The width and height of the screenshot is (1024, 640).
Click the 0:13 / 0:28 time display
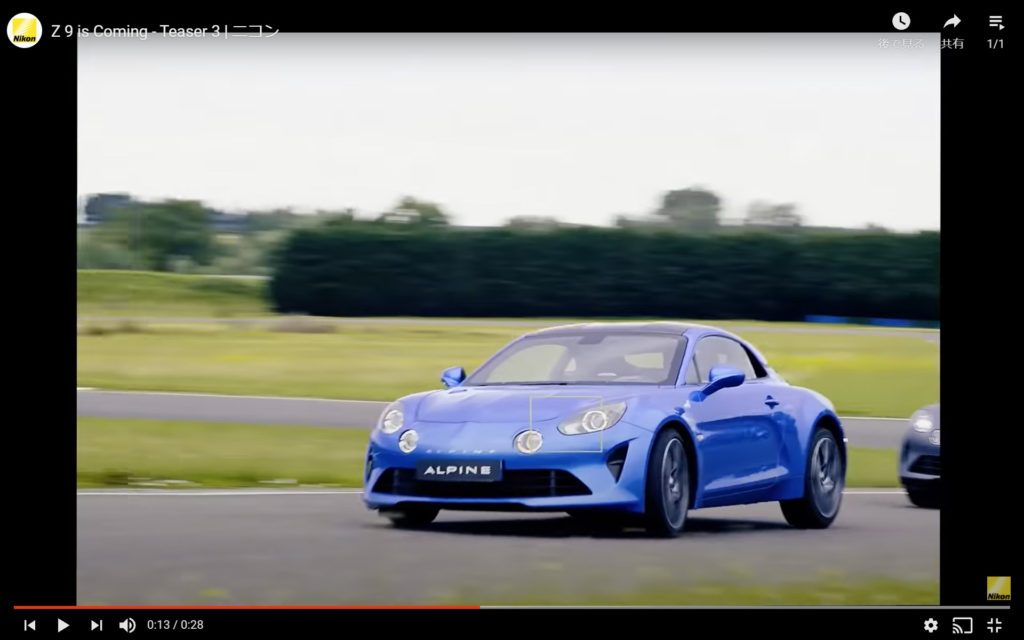(175, 625)
